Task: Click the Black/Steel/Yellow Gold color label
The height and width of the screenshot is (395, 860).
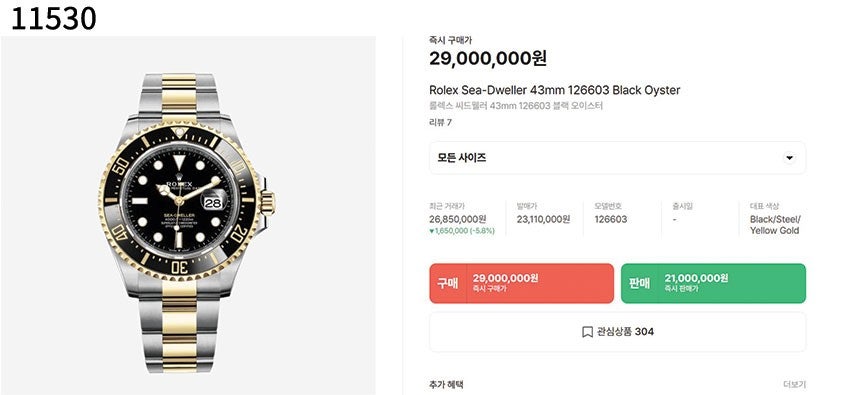Action: [775, 225]
